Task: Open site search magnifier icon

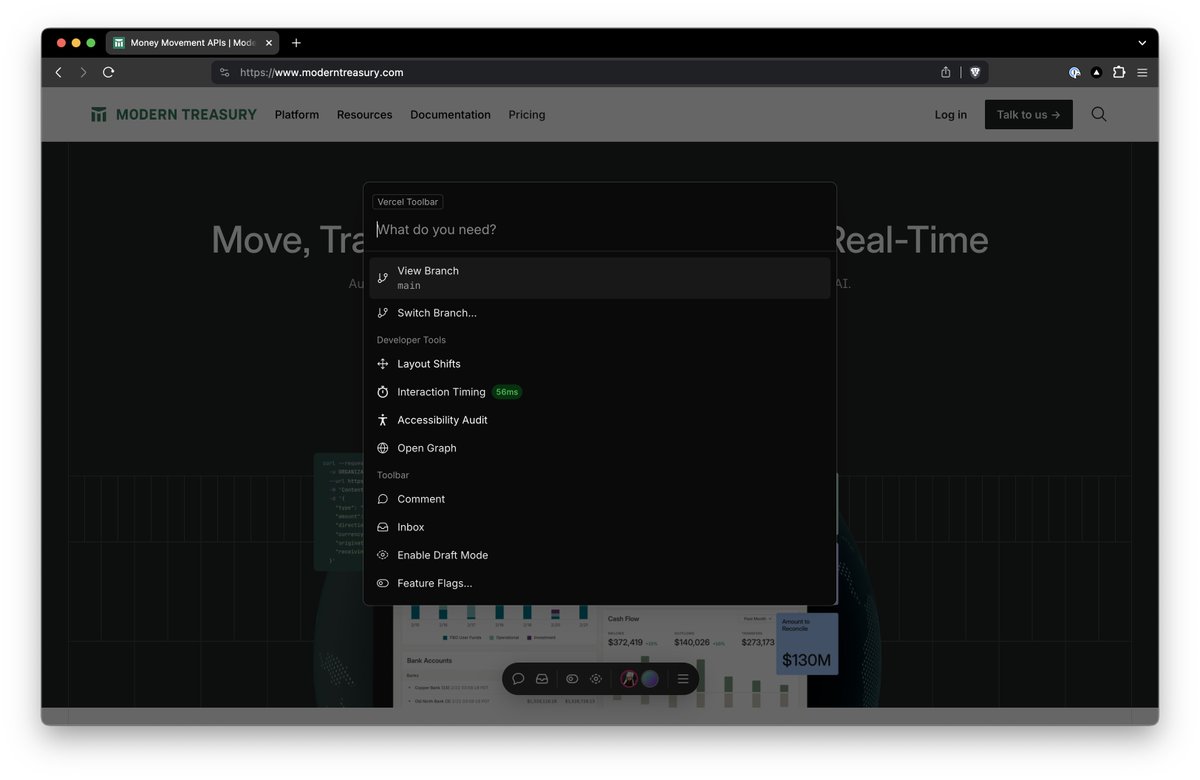Action: coord(1099,114)
